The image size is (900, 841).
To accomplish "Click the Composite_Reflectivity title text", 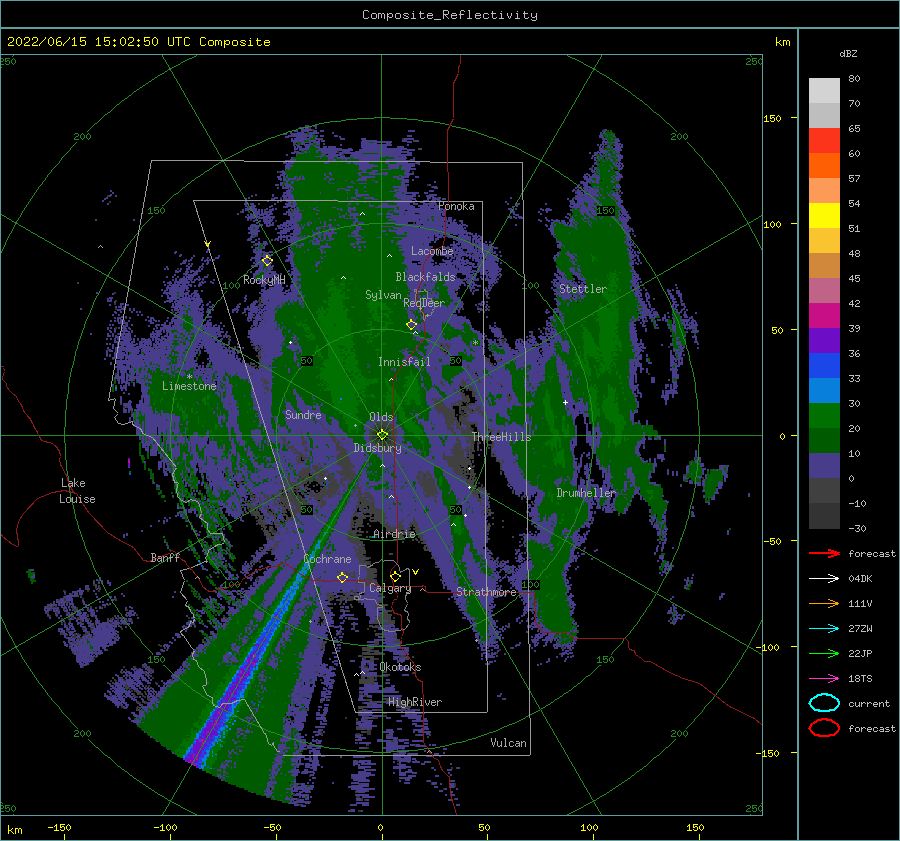I will coord(450,15).
